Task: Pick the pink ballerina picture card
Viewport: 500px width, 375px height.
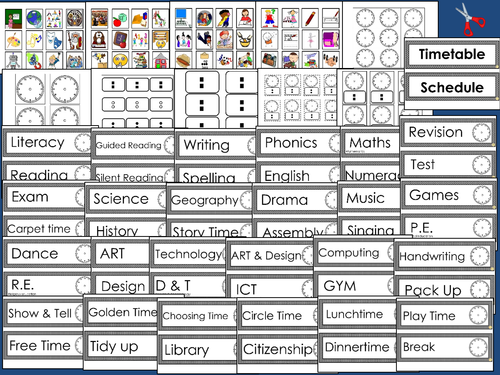Action: 311,40
